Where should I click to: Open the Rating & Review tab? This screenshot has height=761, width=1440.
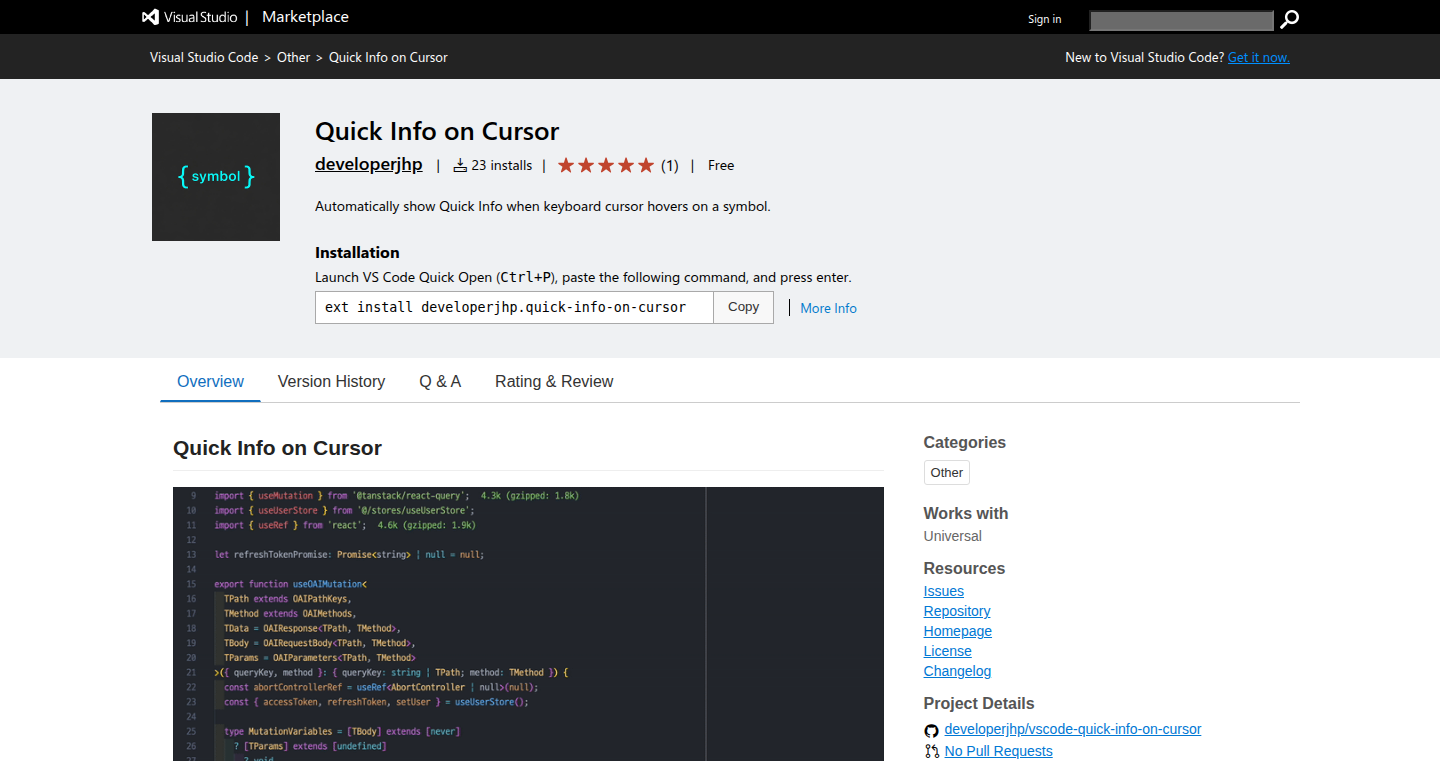click(554, 381)
